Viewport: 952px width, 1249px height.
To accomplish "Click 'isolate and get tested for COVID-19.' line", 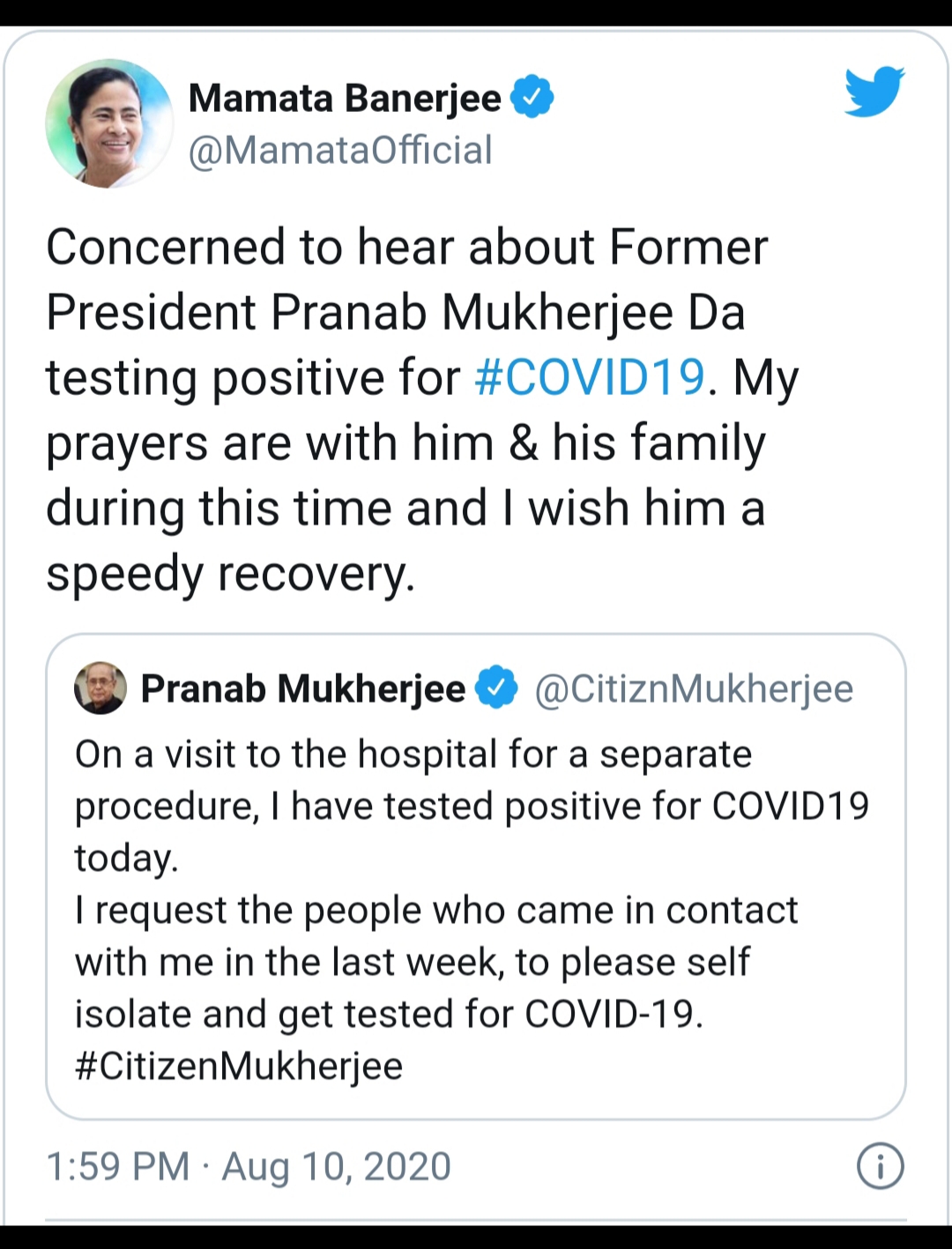I will coord(389,1014).
